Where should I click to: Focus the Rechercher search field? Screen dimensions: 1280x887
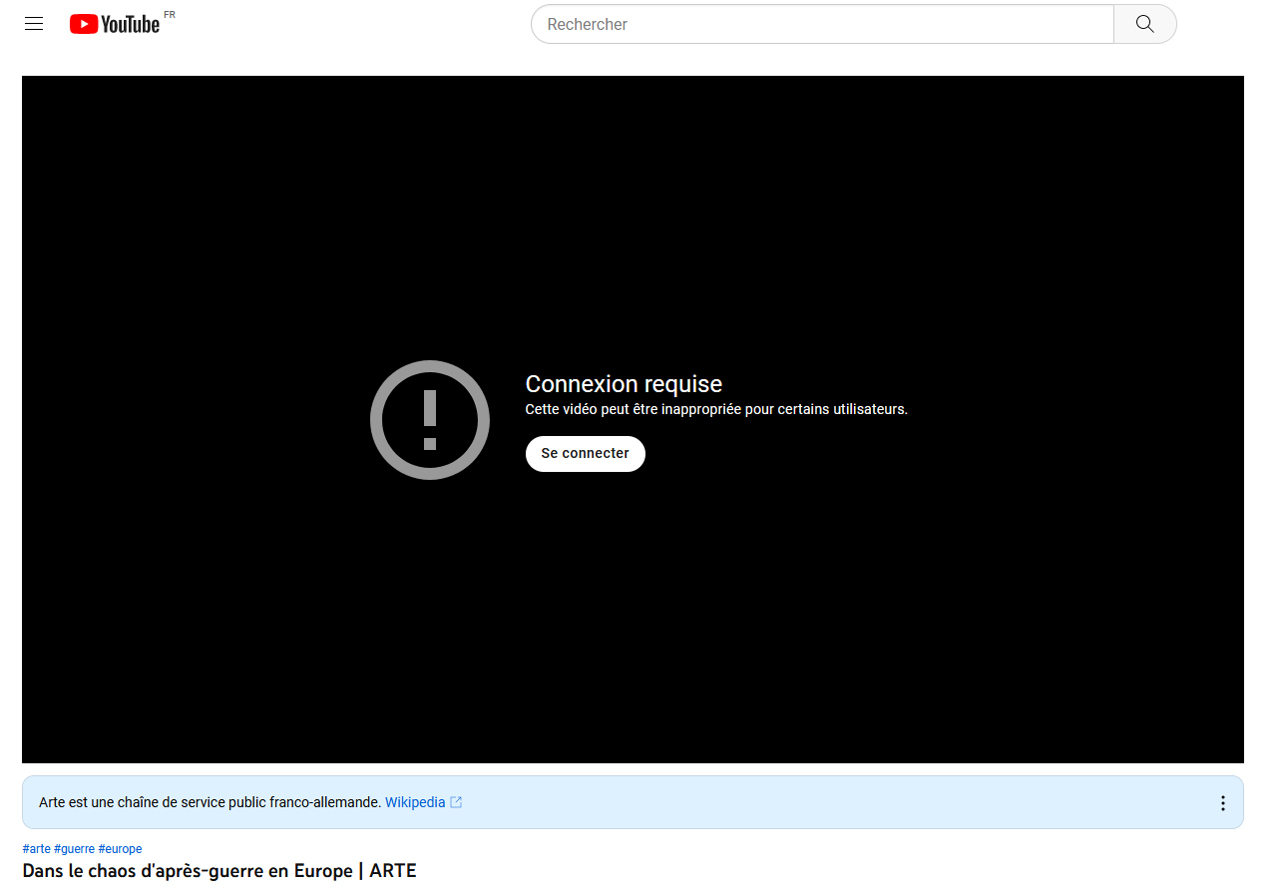(822, 24)
